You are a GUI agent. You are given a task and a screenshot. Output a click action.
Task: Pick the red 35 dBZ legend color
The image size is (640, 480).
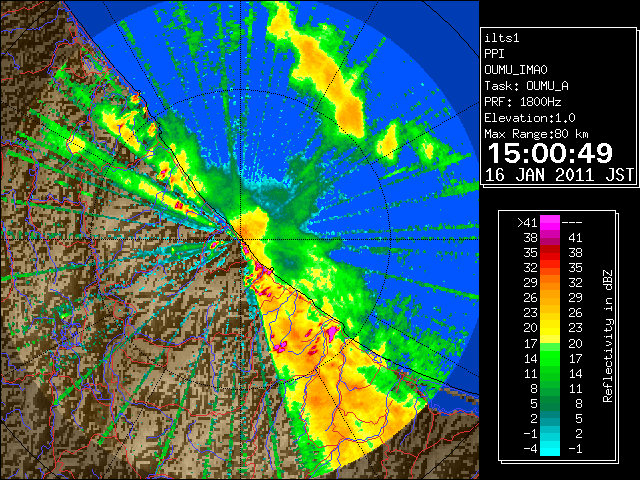click(x=550, y=253)
